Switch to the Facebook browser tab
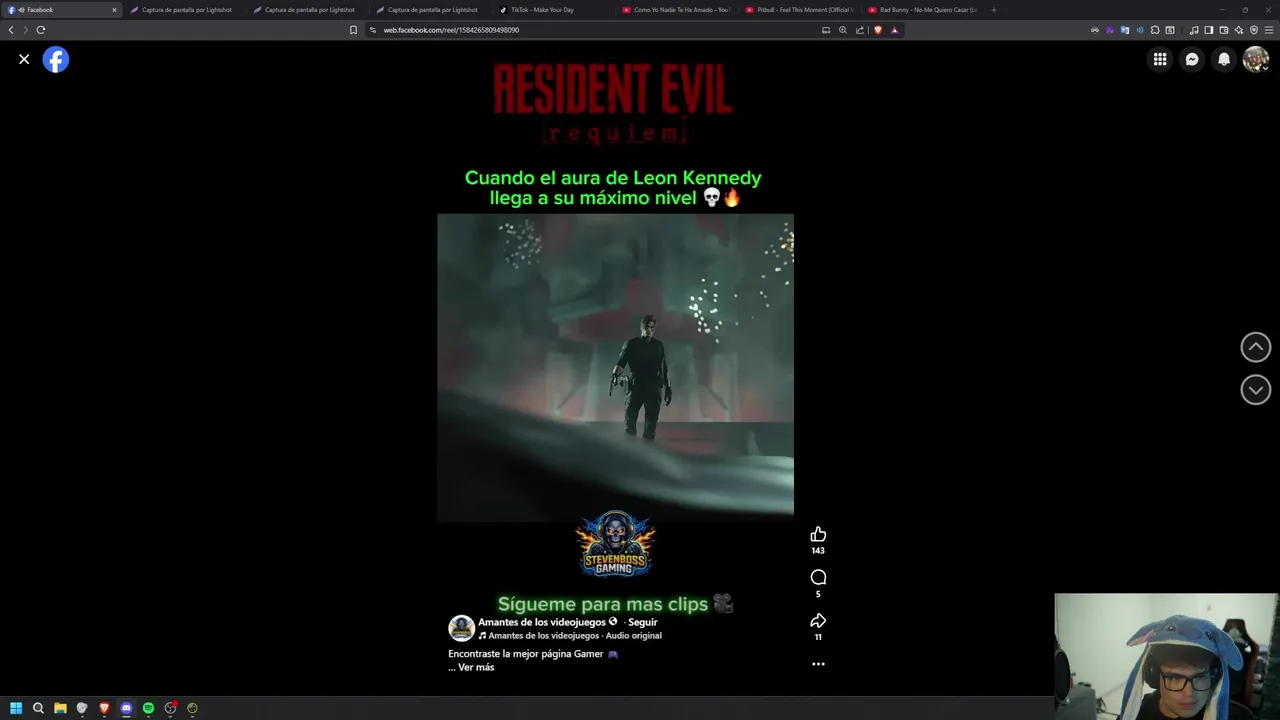 [60, 10]
